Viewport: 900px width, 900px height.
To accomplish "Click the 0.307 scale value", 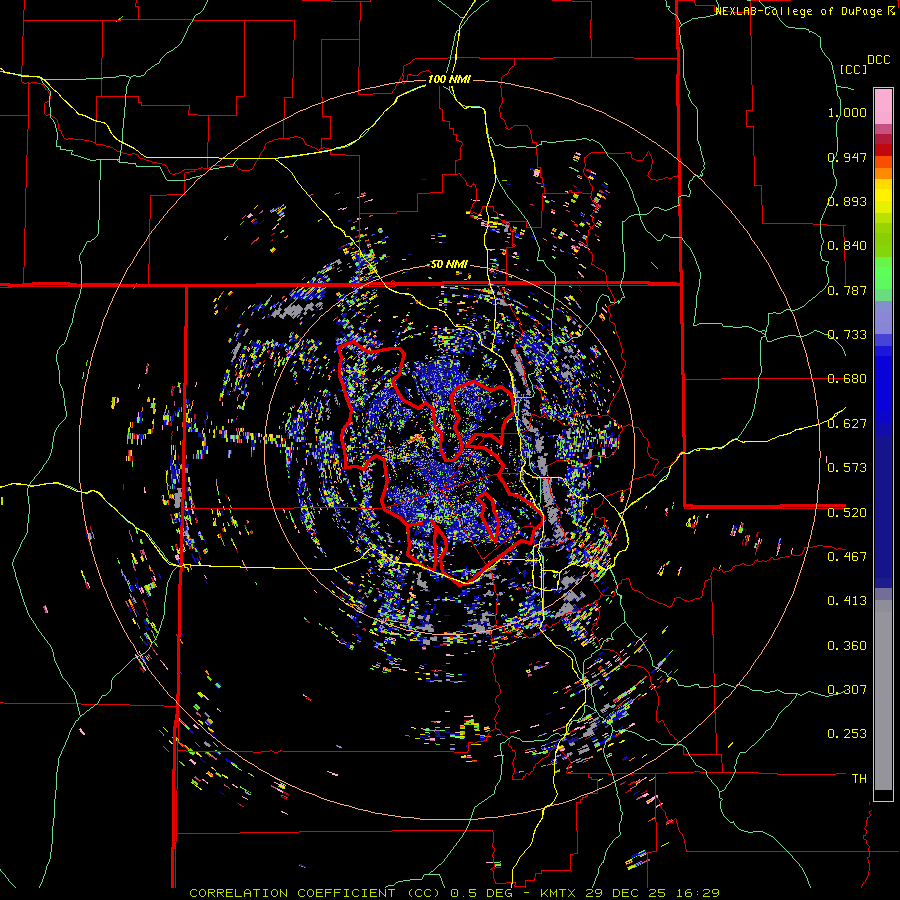I will click(847, 689).
